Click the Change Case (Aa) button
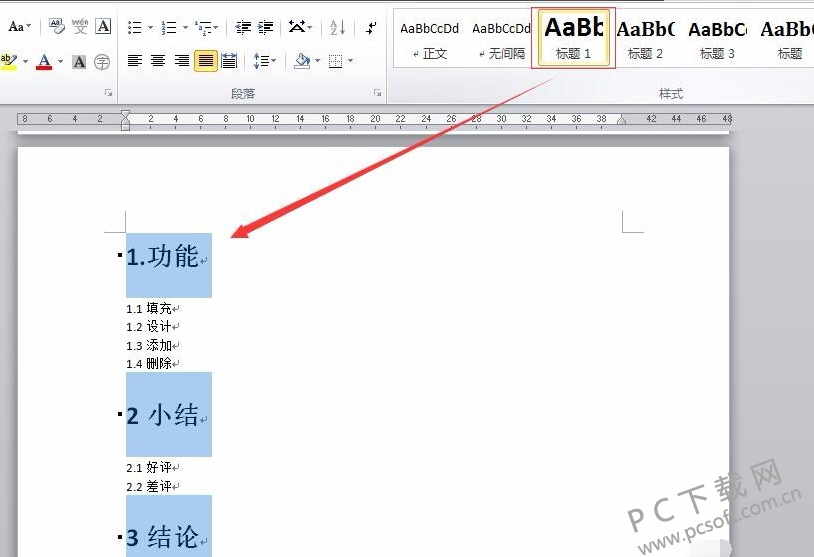Screen dimensions: 814x557 point(19,26)
